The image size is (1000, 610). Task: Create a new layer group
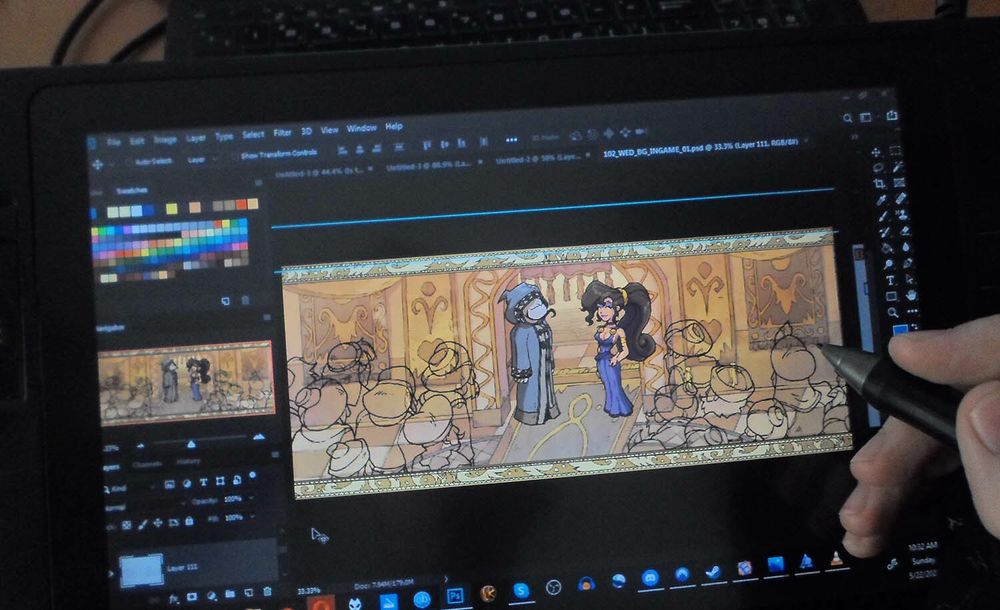pyautogui.click(x=230, y=594)
